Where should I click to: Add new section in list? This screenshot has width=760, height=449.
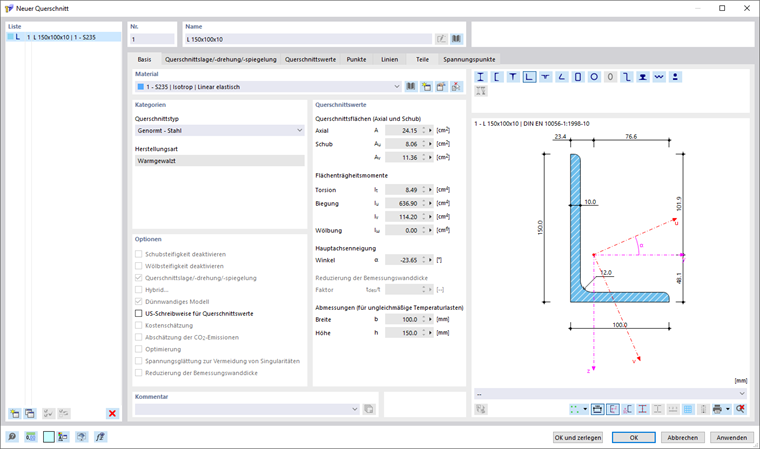click(15, 414)
